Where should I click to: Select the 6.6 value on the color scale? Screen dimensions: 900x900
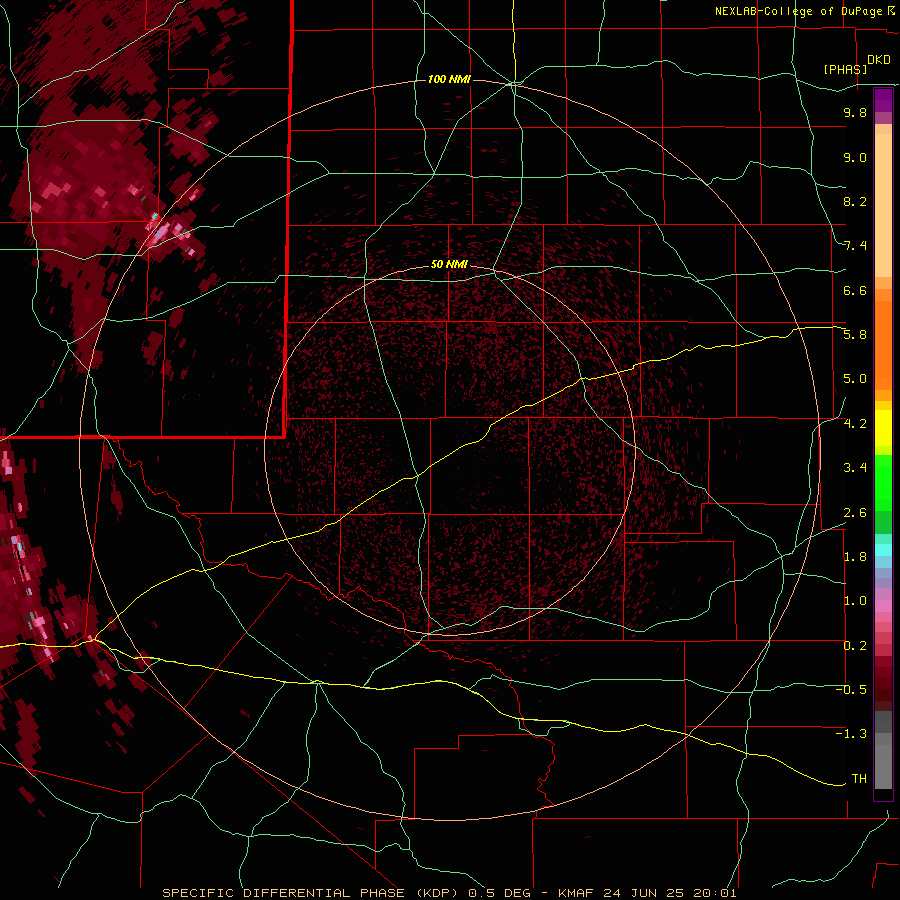point(855,290)
